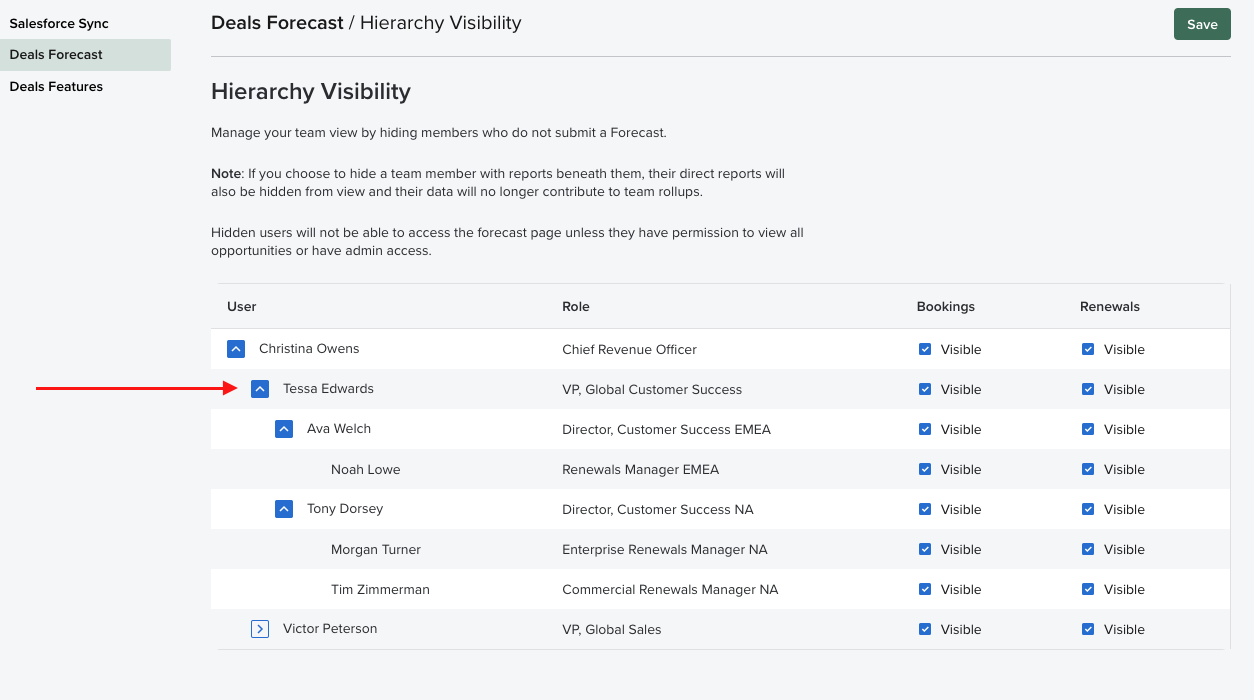Uncheck Bookings for Ava Welch

click(x=925, y=428)
